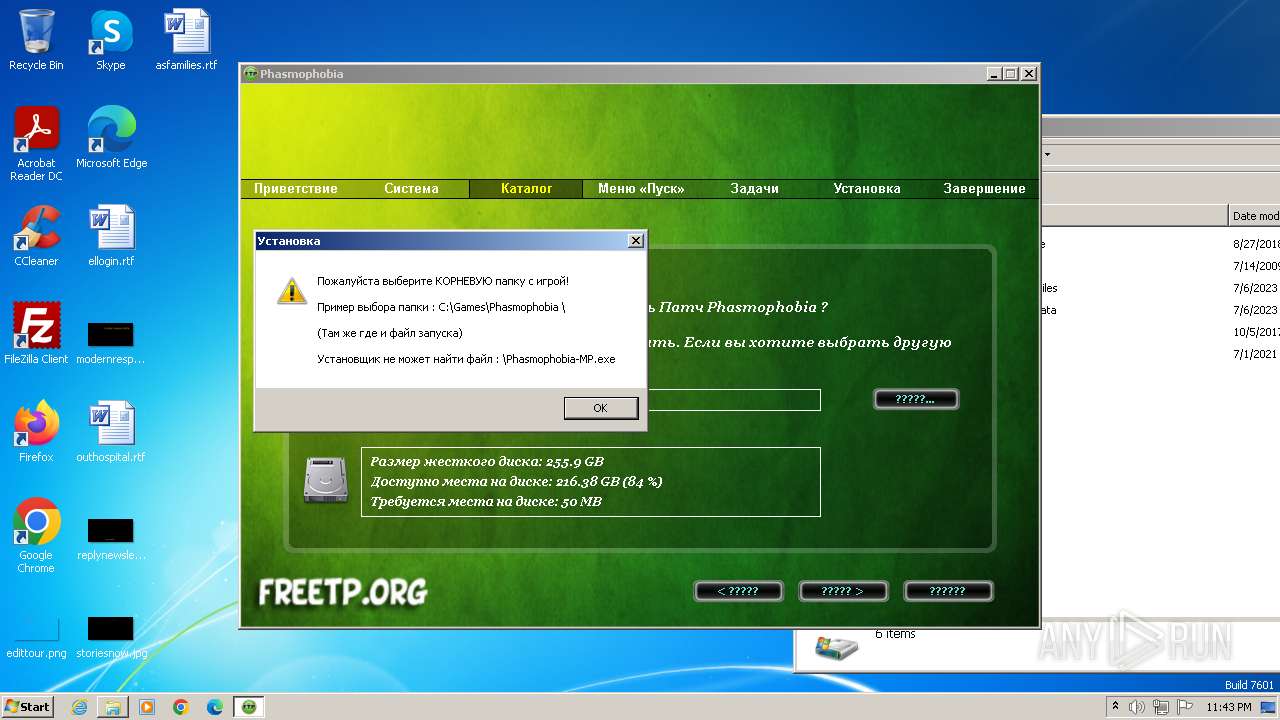Open the Google Chrome desktop shortcut

pos(36,536)
